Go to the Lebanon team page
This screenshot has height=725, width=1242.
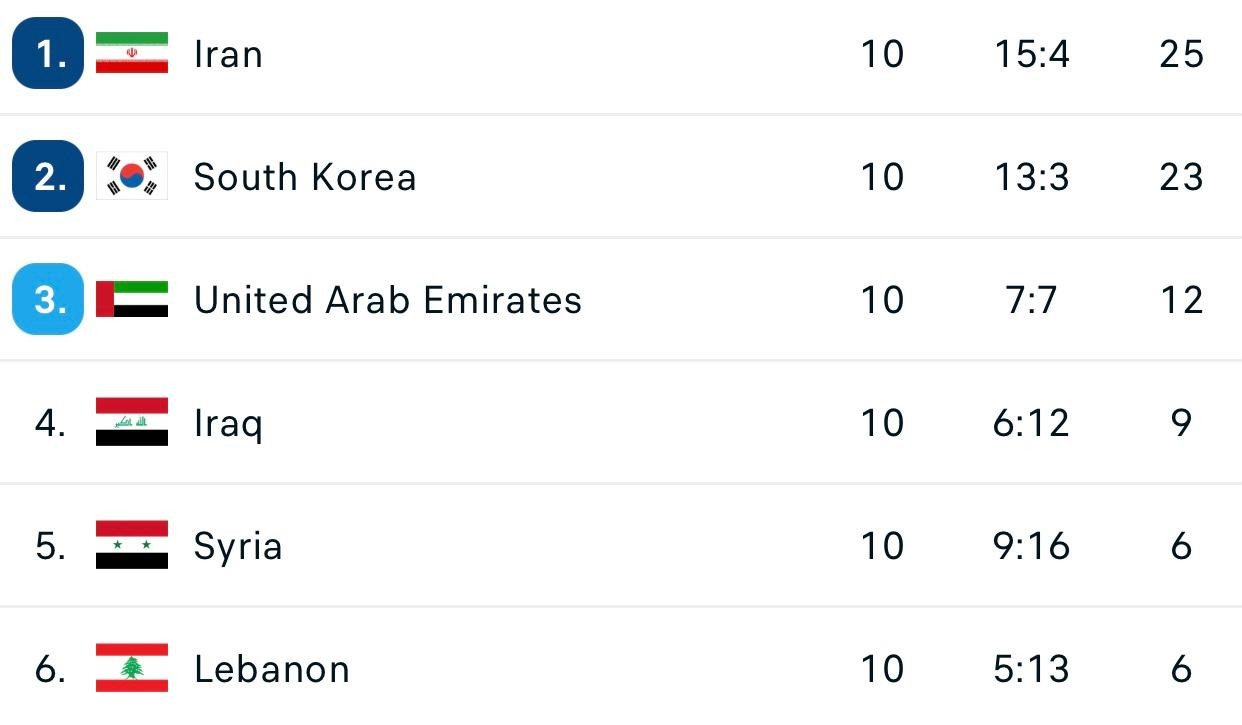[272, 669]
